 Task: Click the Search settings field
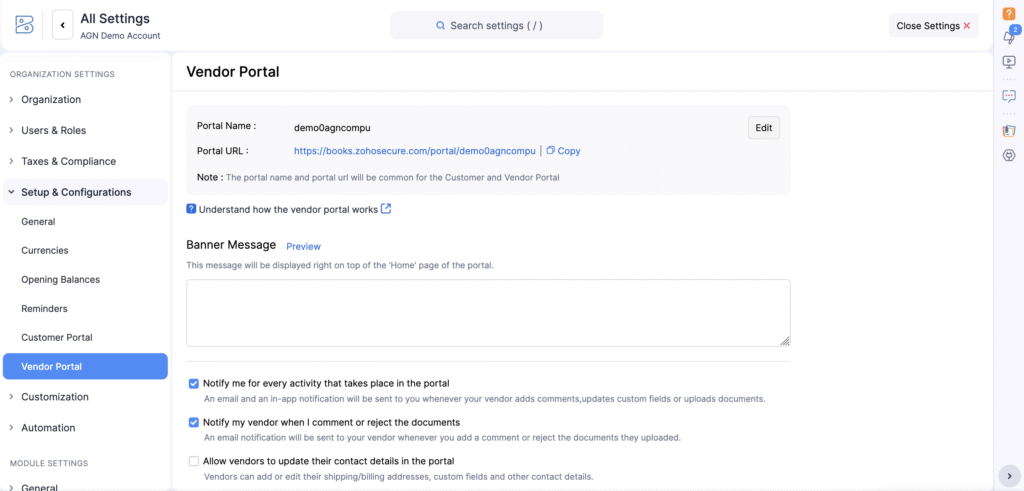496,25
